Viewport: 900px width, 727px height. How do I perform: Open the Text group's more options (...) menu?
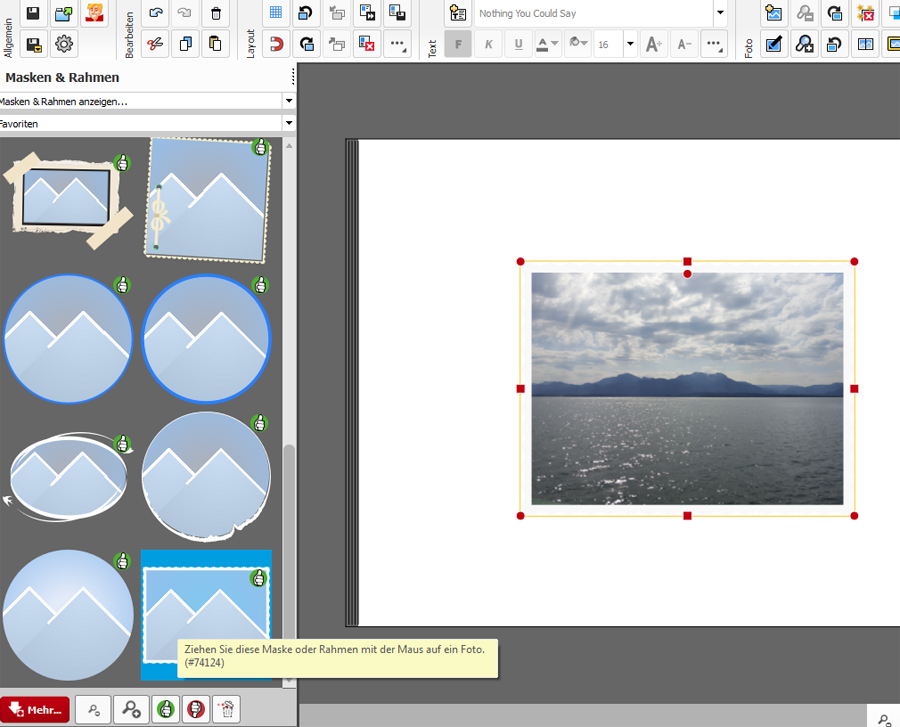(x=713, y=44)
